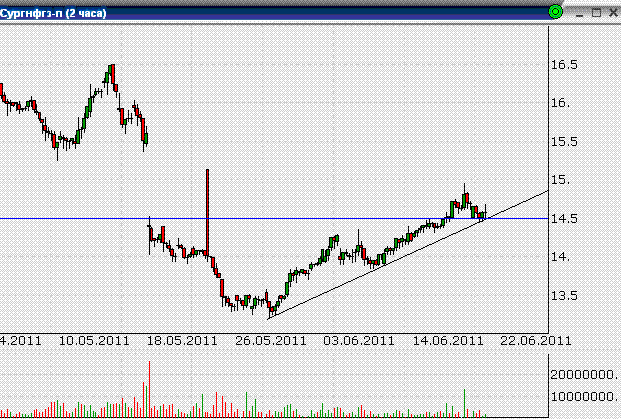Click price label 16.5 on the axis
This screenshot has width=621, height=419.
(x=564, y=65)
